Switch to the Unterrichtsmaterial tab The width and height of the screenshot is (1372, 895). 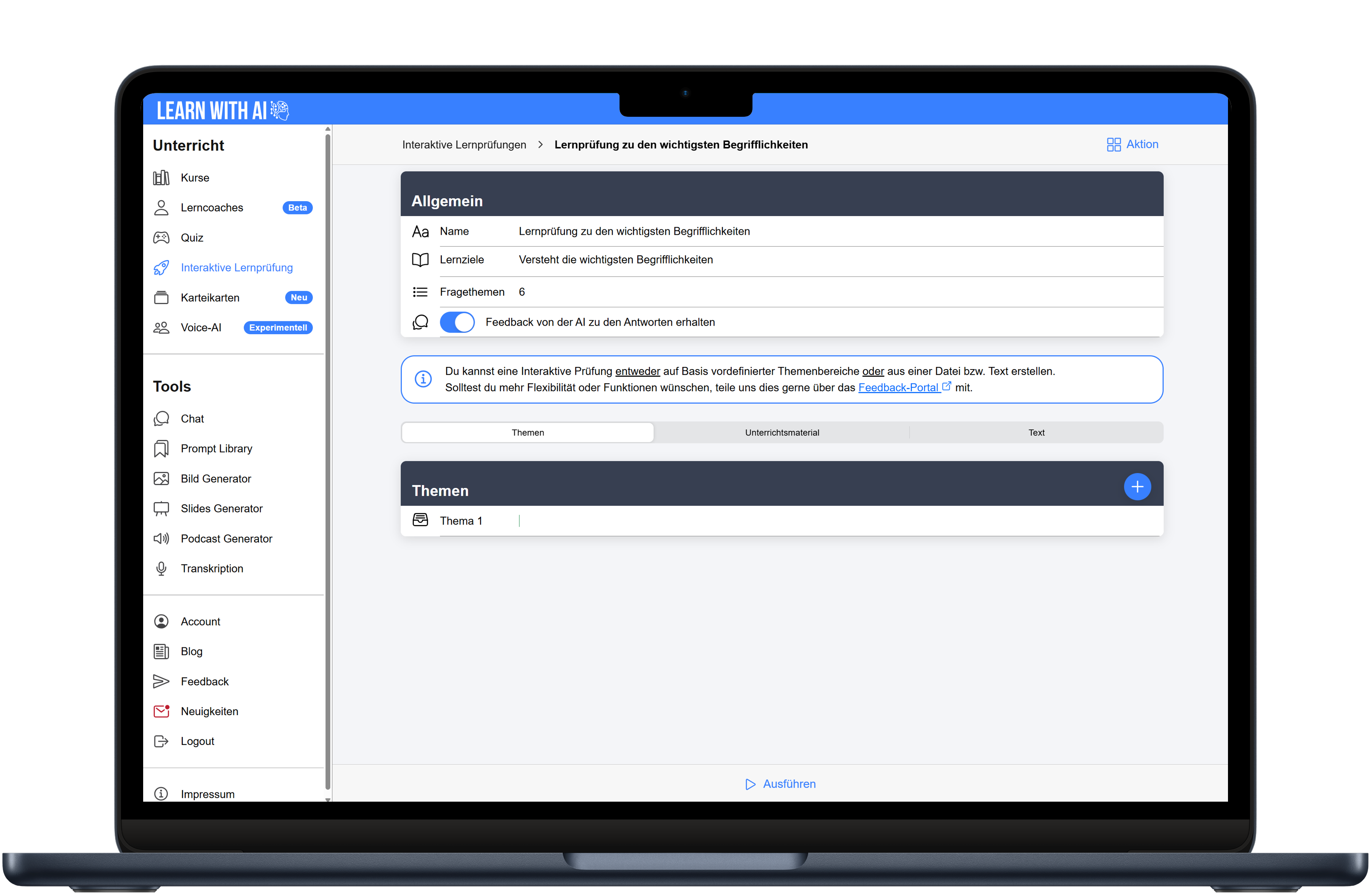click(x=782, y=433)
